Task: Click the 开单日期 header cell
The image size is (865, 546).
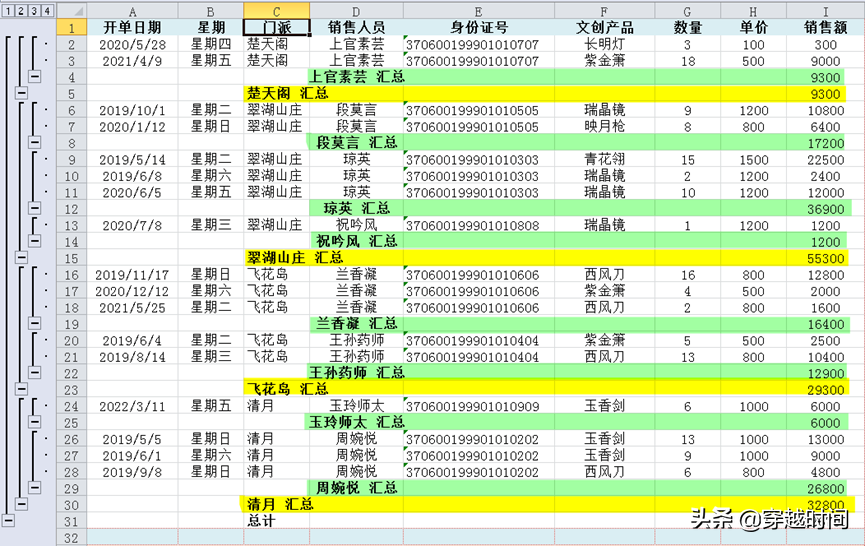Action: point(132,27)
